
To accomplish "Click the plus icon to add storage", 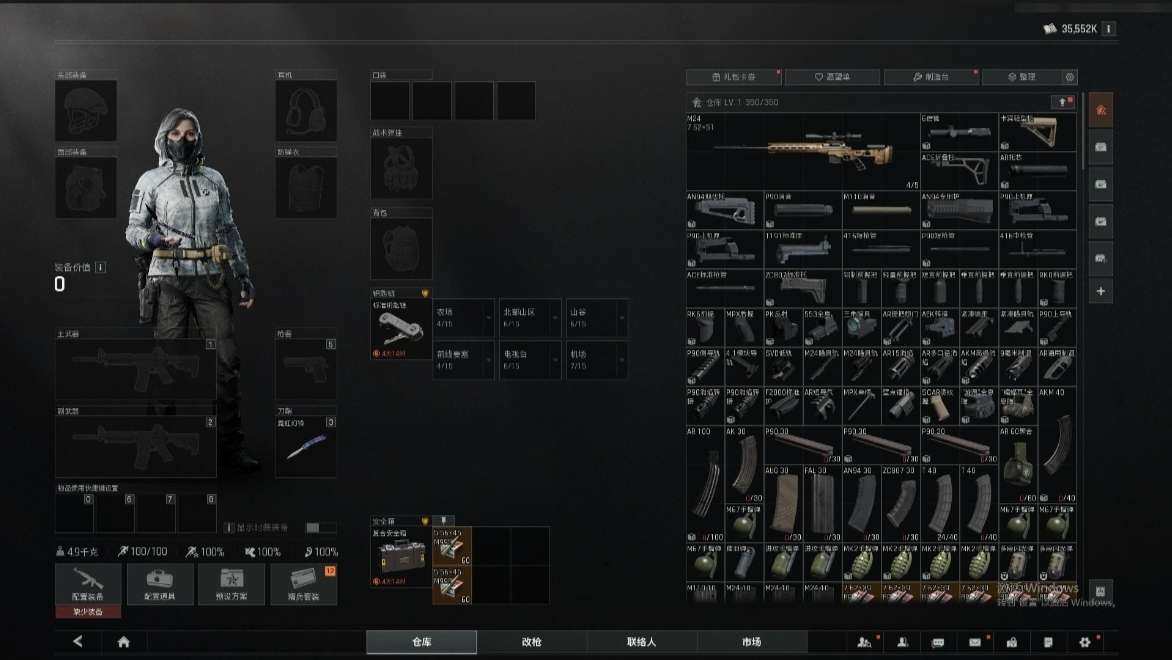I will [x=1100, y=292].
